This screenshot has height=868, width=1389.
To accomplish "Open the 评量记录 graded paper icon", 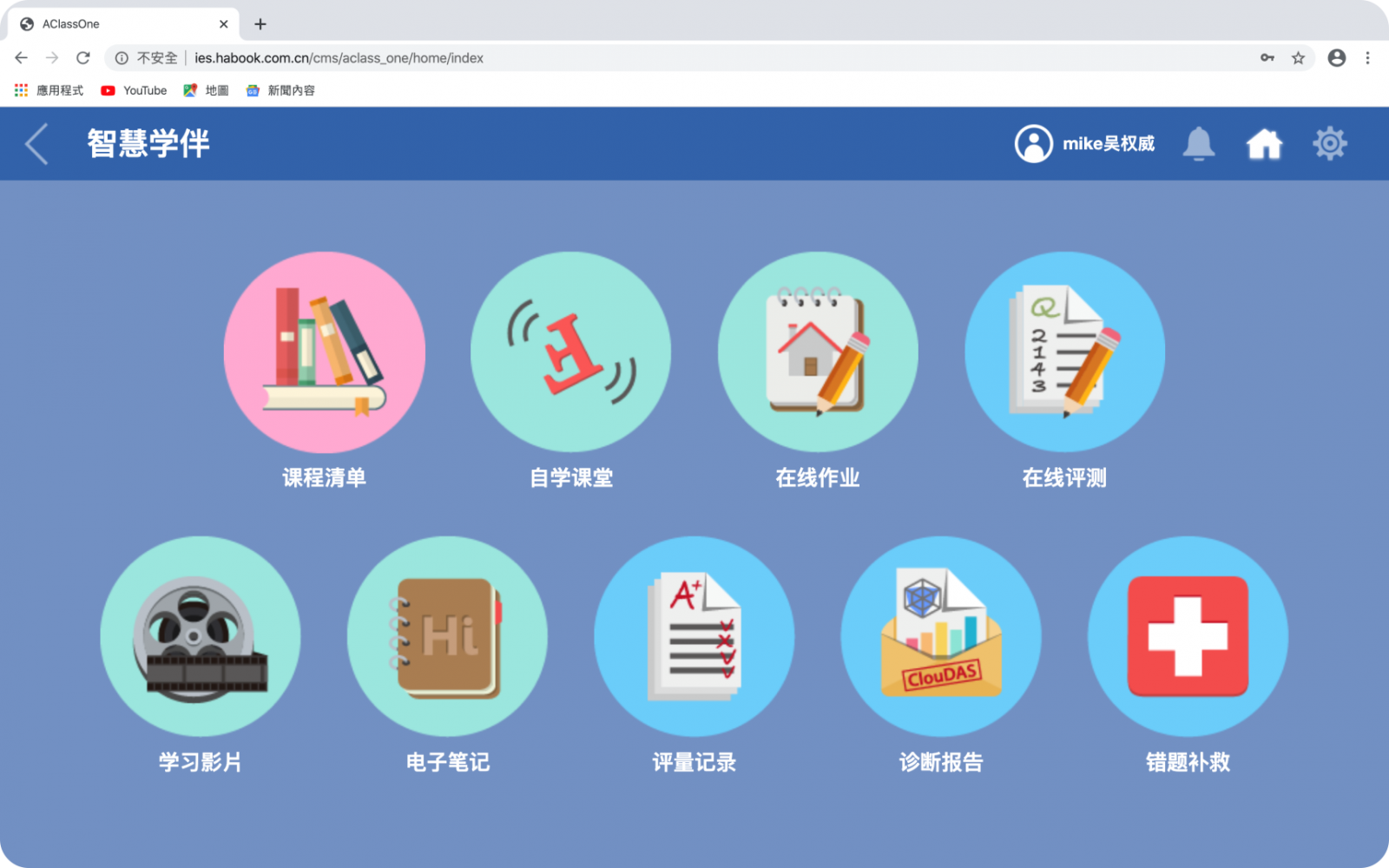I will (694, 636).
